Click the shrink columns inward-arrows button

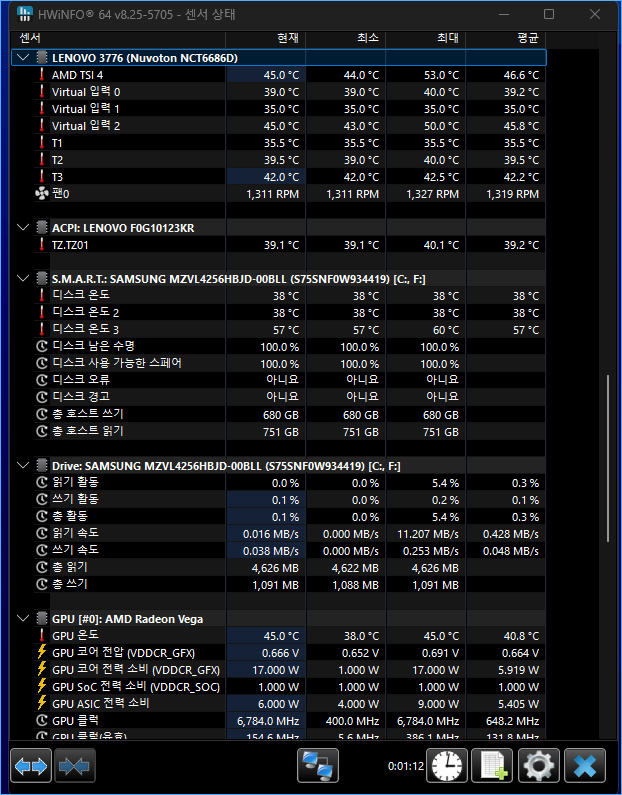click(x=75, y=766)
